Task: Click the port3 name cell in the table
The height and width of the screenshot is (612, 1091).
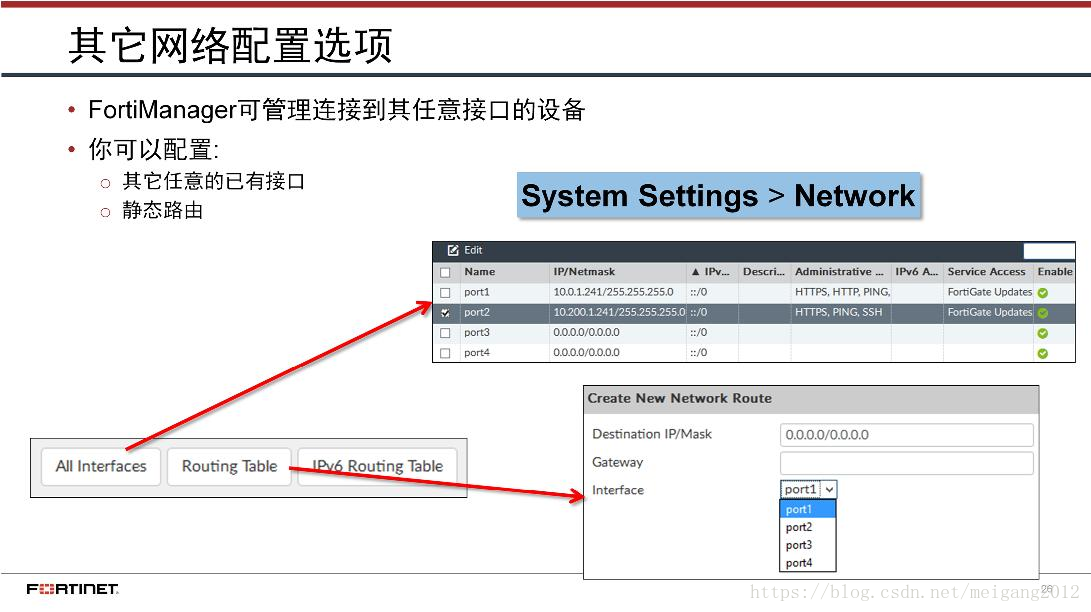Action: (x=477, y=332)
